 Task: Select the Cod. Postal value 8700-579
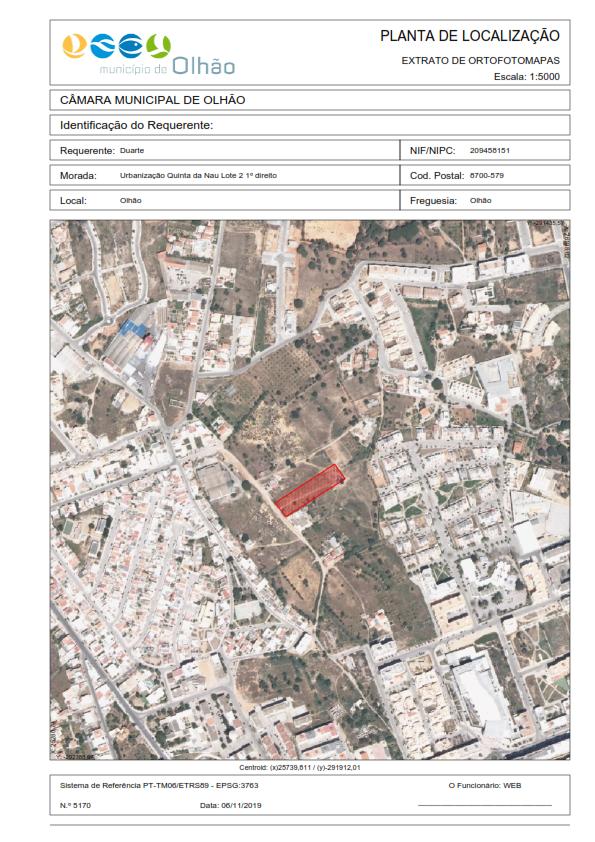point(487,176)
